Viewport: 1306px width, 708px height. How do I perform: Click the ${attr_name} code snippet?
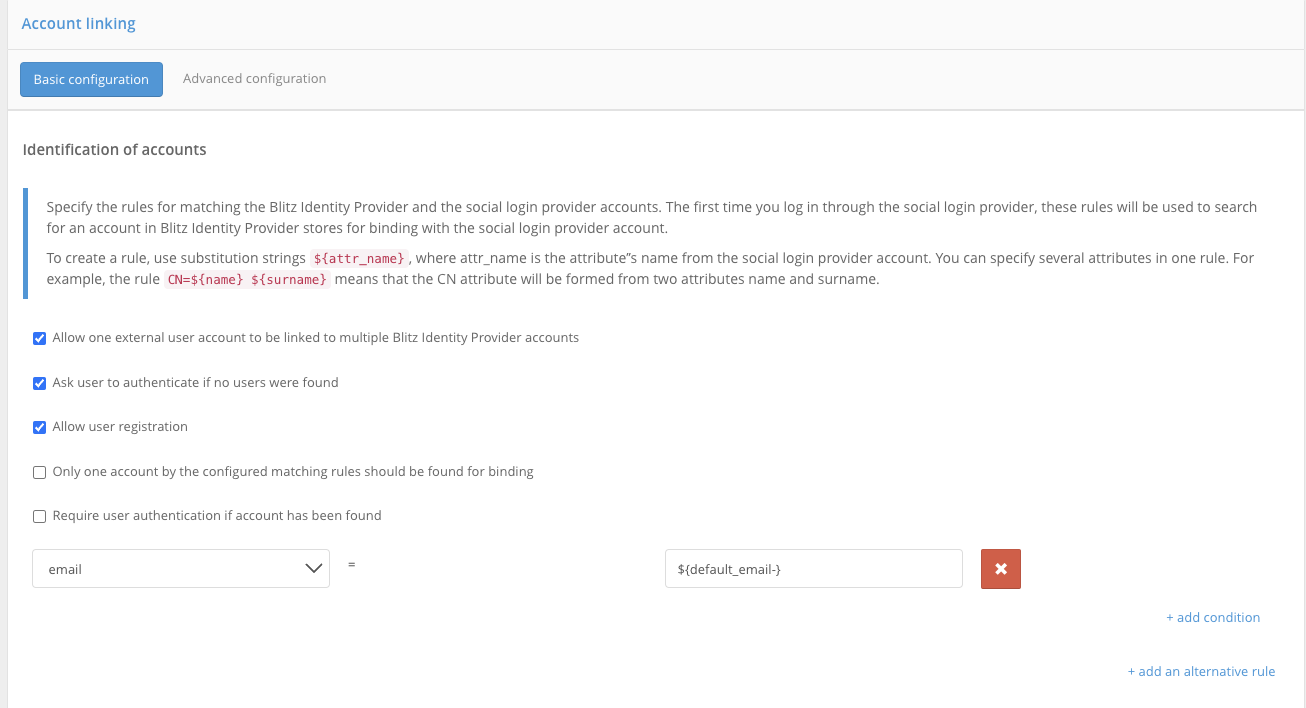point(359,259)
